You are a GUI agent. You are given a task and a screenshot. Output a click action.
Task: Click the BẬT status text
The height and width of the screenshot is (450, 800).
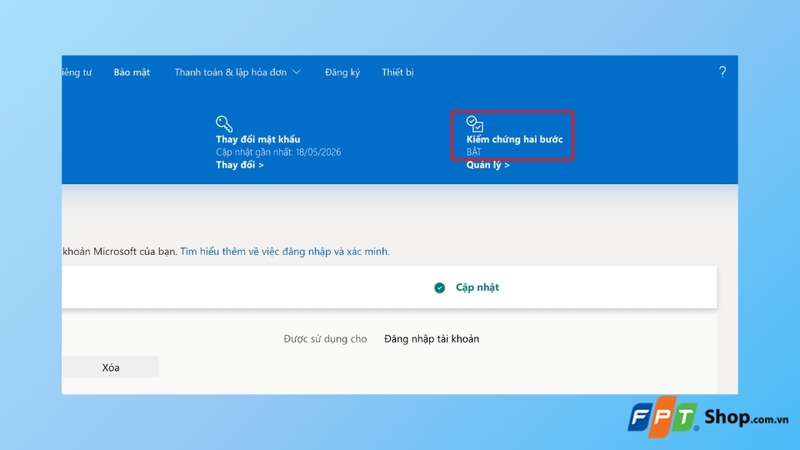click(473, 152)
